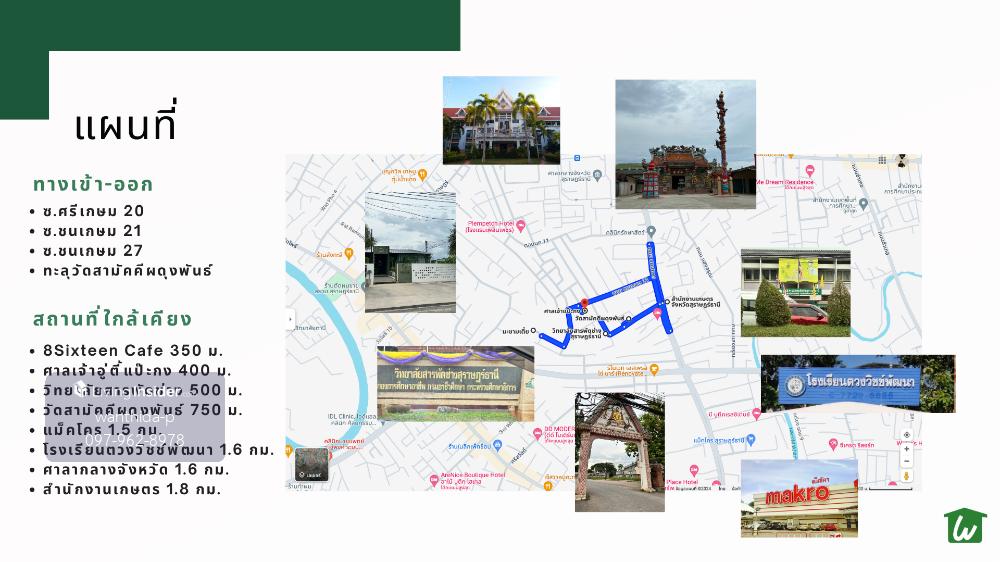Open the Makro store photo

(798, 497)
